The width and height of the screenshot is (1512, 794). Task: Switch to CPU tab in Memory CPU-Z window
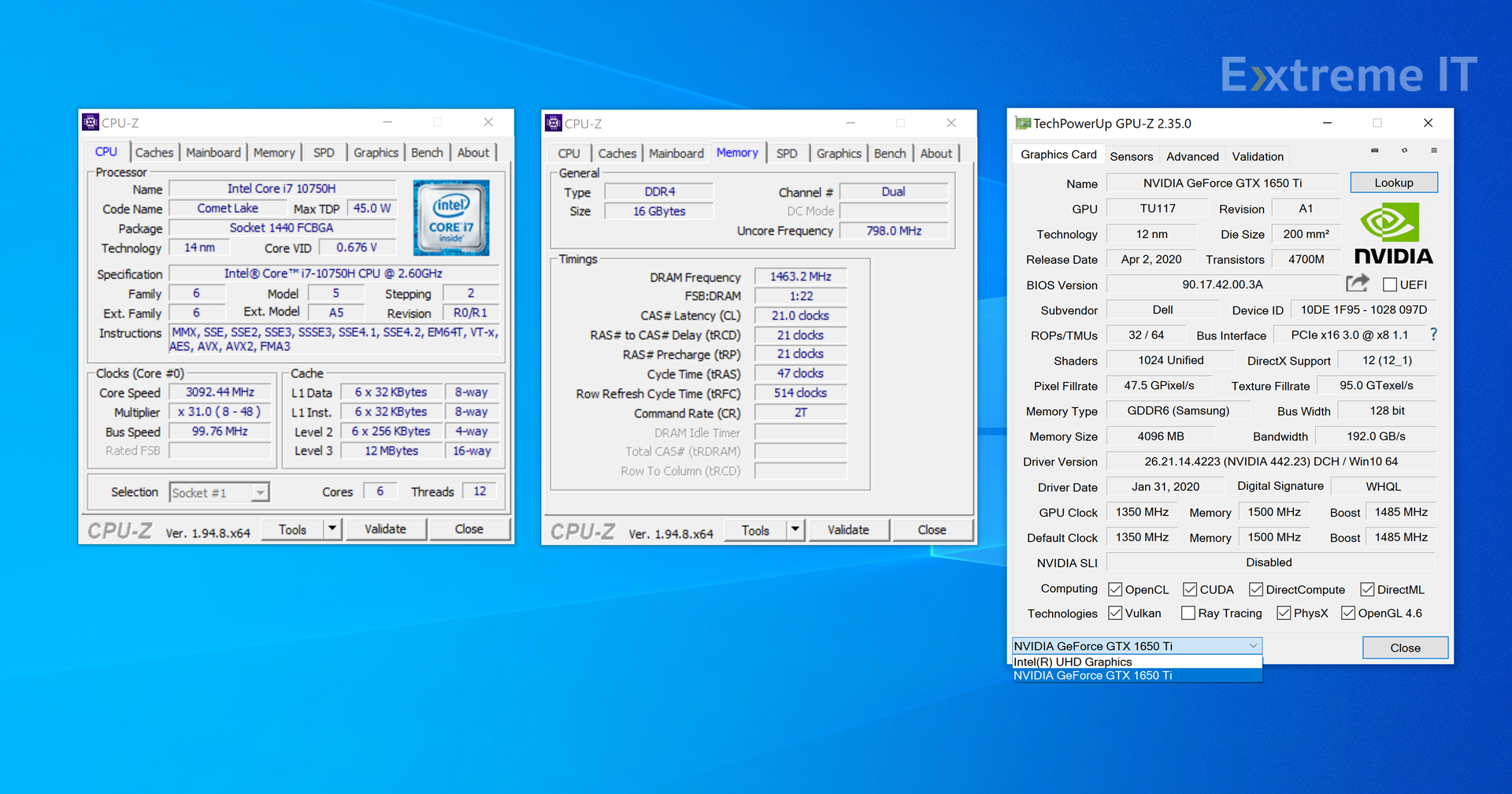(569, 153)
